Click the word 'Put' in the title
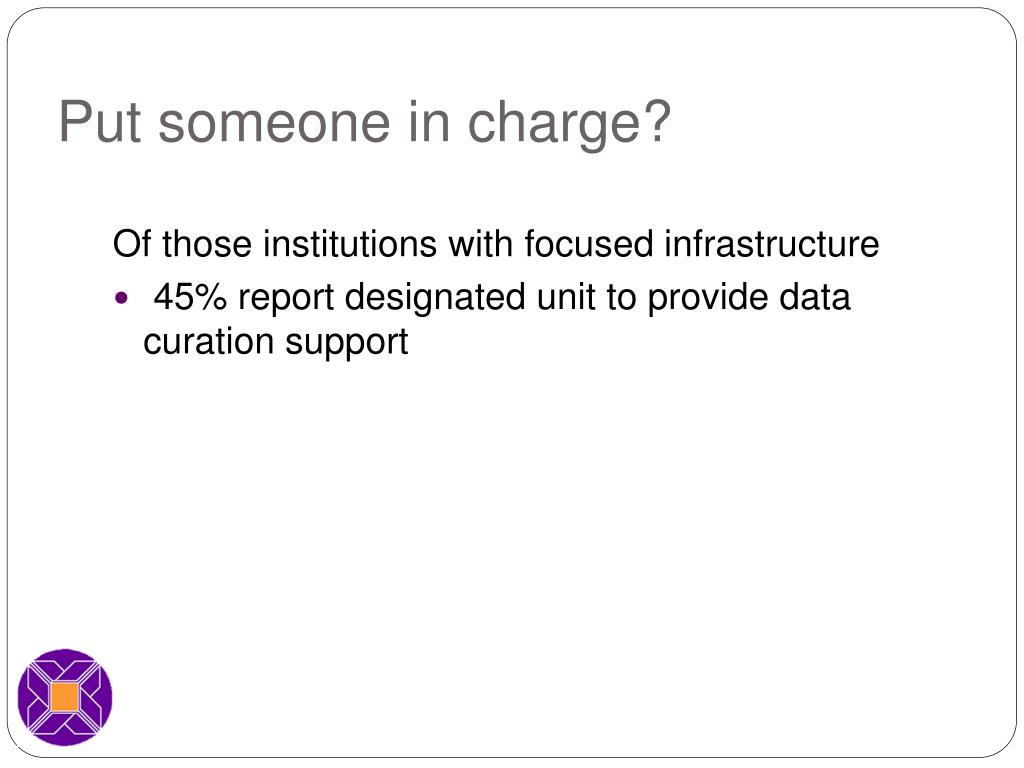This screenshot has height=768, width=1024. 100,121
